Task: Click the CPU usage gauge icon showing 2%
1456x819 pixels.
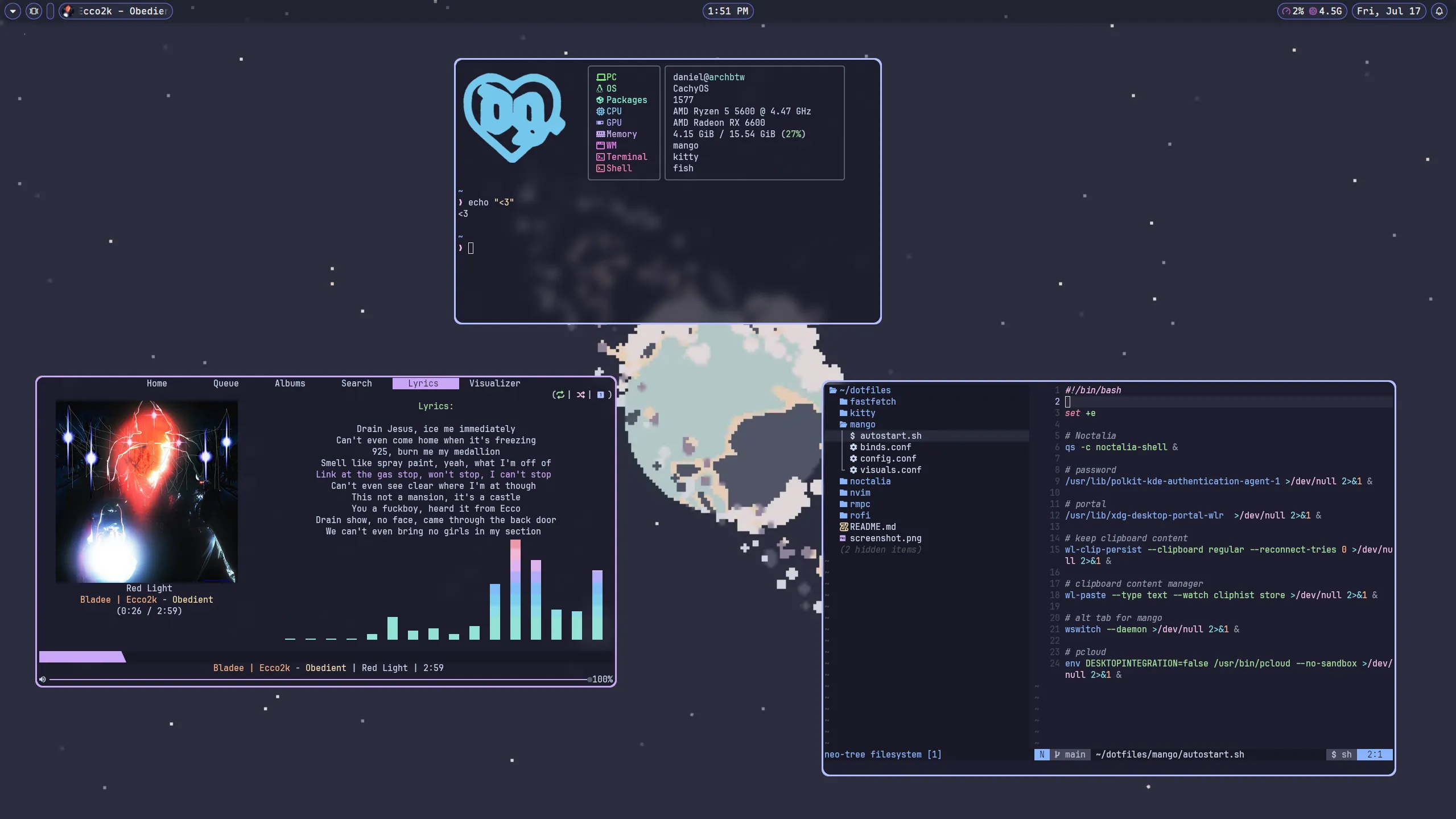Action: [x=1286, y=11]
